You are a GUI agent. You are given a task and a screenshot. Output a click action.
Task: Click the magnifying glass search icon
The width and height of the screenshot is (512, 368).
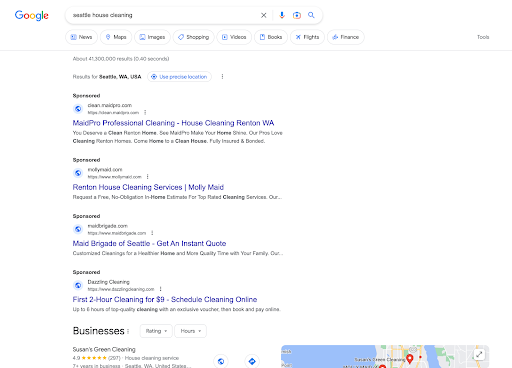[x=311, y=15]
